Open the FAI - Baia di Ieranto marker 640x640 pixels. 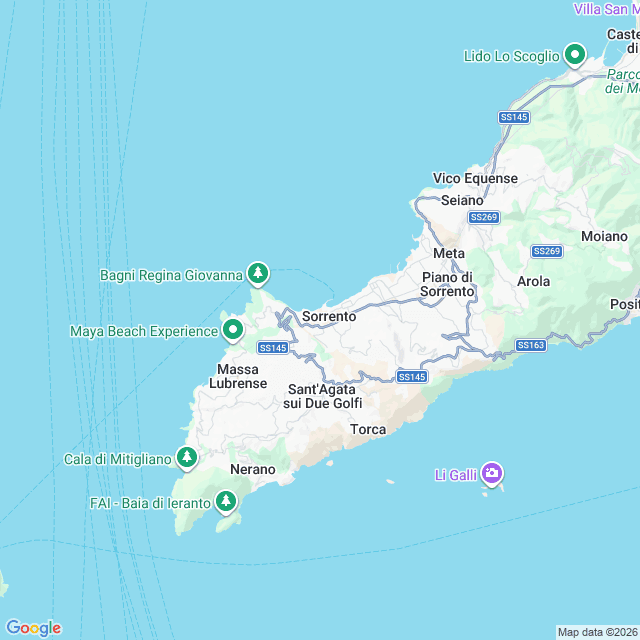click(226, 502)
